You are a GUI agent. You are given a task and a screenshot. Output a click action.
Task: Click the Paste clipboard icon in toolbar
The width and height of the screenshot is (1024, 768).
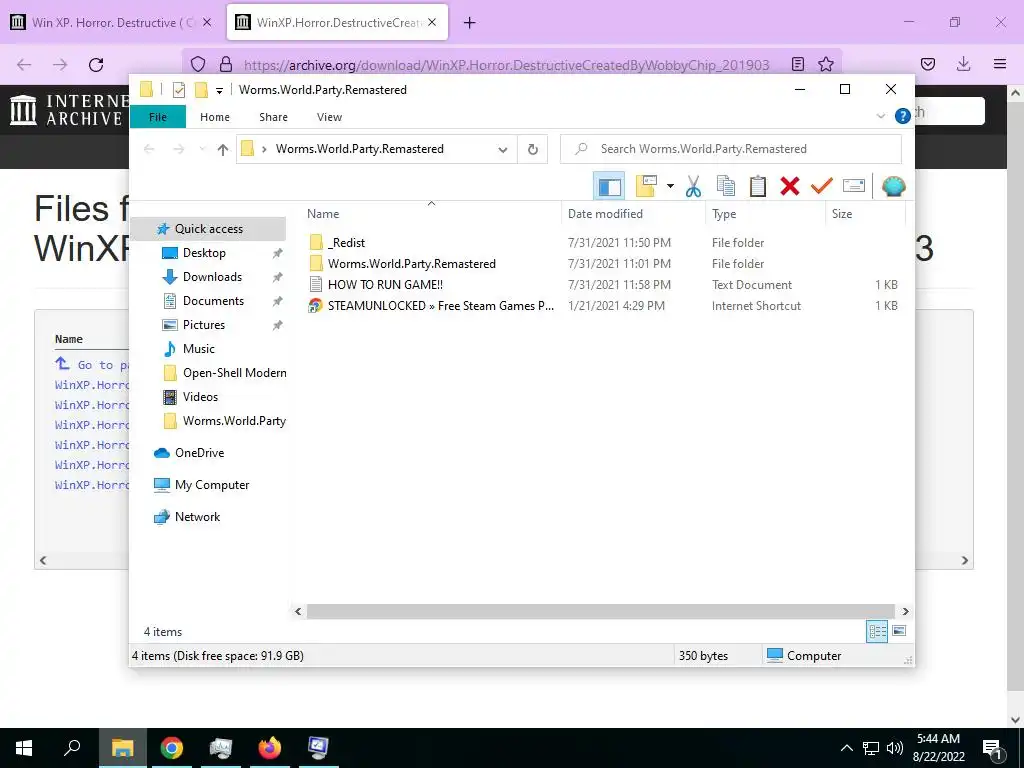(758, 187)
